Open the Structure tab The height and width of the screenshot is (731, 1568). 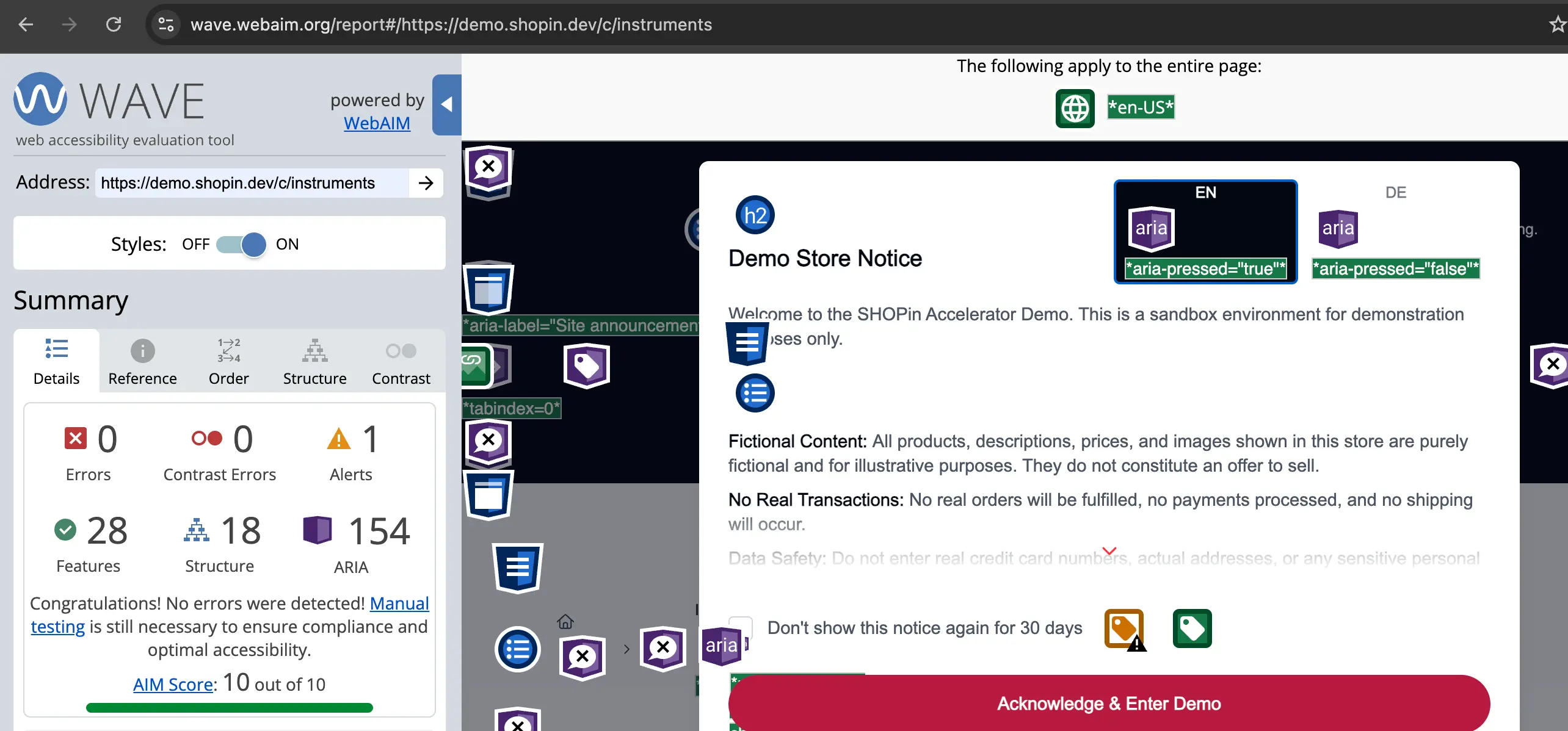[x=315, y=361]
